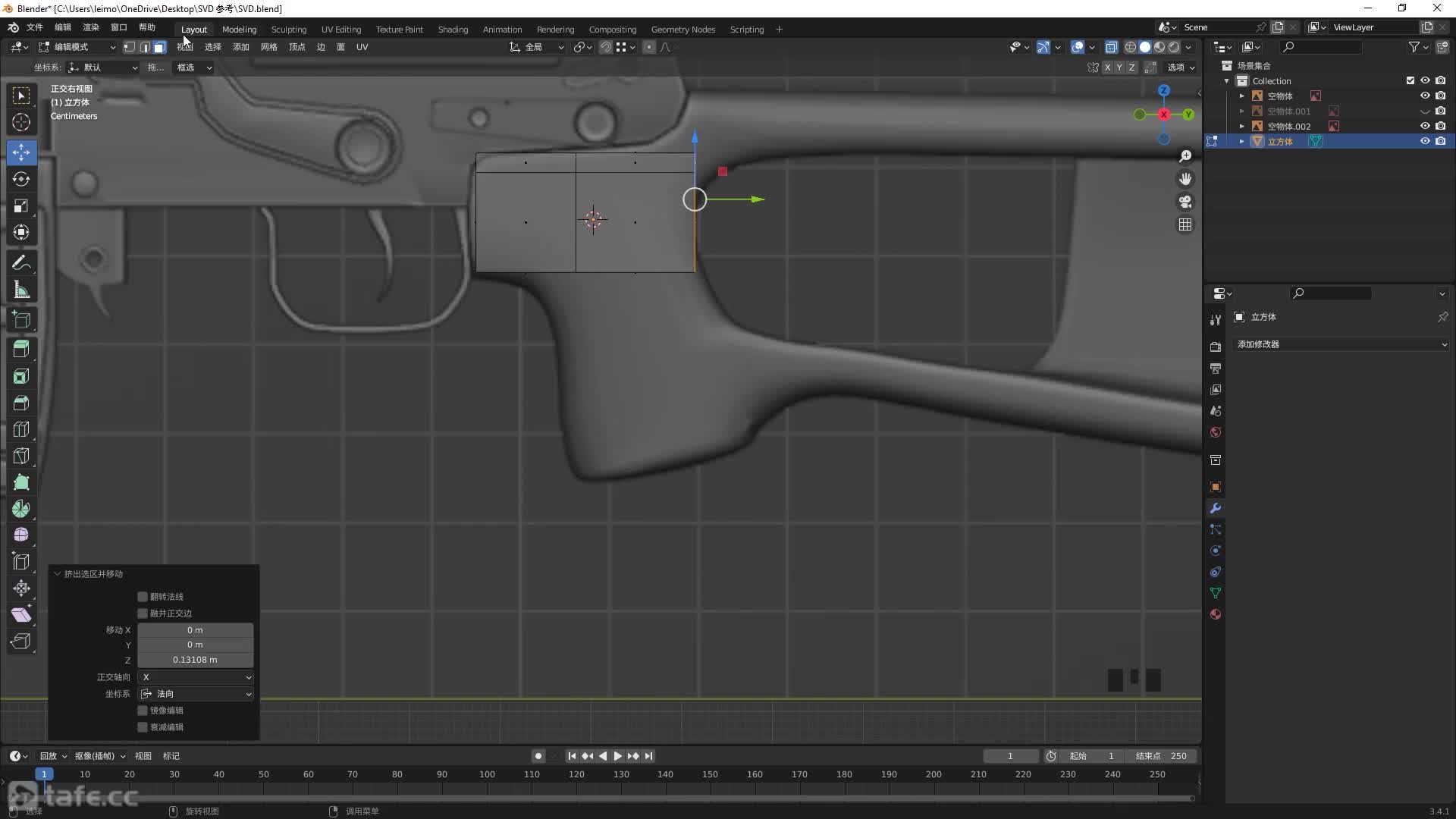1456x819 pixels.
Task: Select the Cursor tool in toolbar
Action: coord(21,122)
